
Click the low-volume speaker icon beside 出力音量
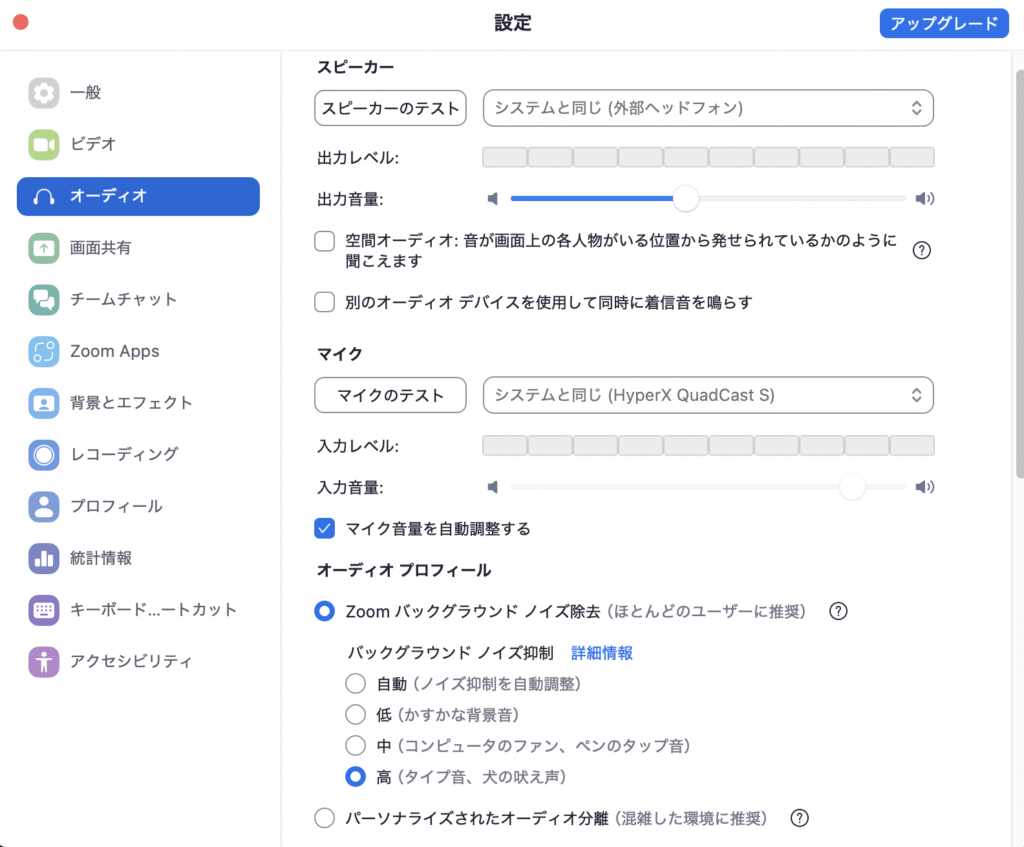coord(493,199)
